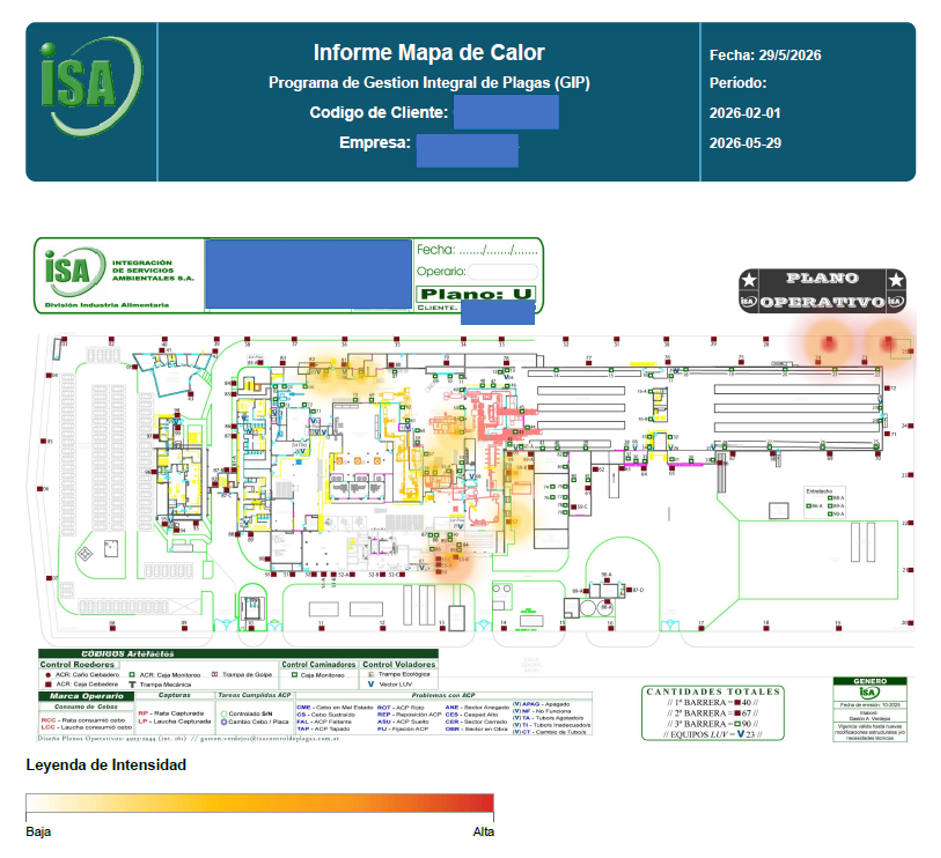Click the ACR Caño Cebadero red circle icon
This screenshot has width=941, height=858.
pos(48,675)
